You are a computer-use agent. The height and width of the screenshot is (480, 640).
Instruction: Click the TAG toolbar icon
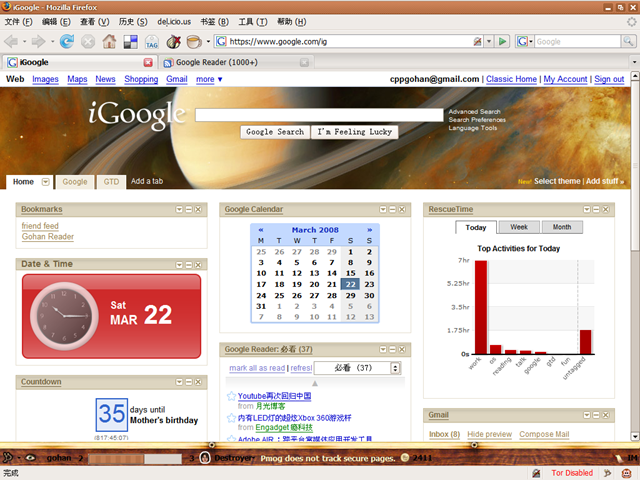(151, 42)
